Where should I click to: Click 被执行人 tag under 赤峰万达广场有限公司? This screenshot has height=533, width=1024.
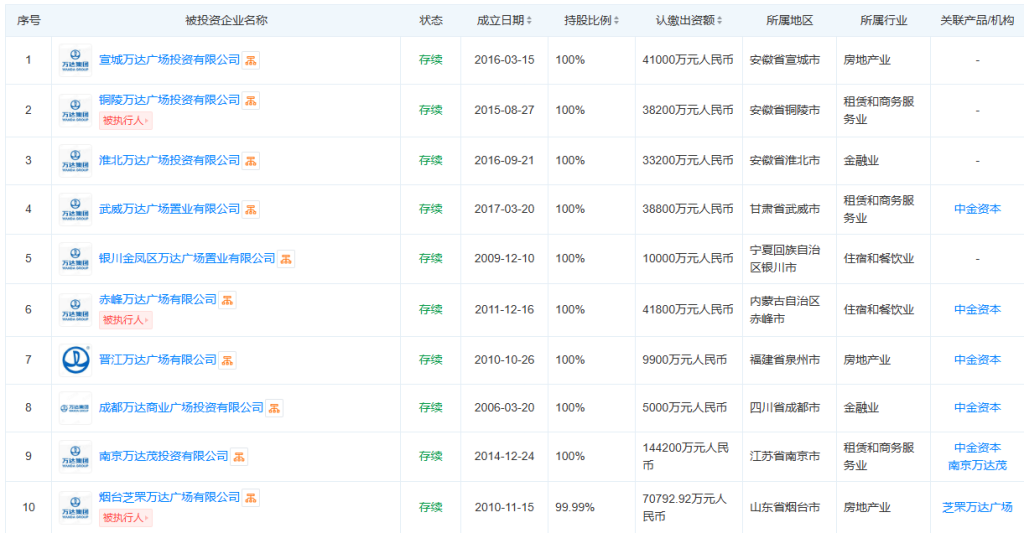pyautogui.click(x=125, y=320)
